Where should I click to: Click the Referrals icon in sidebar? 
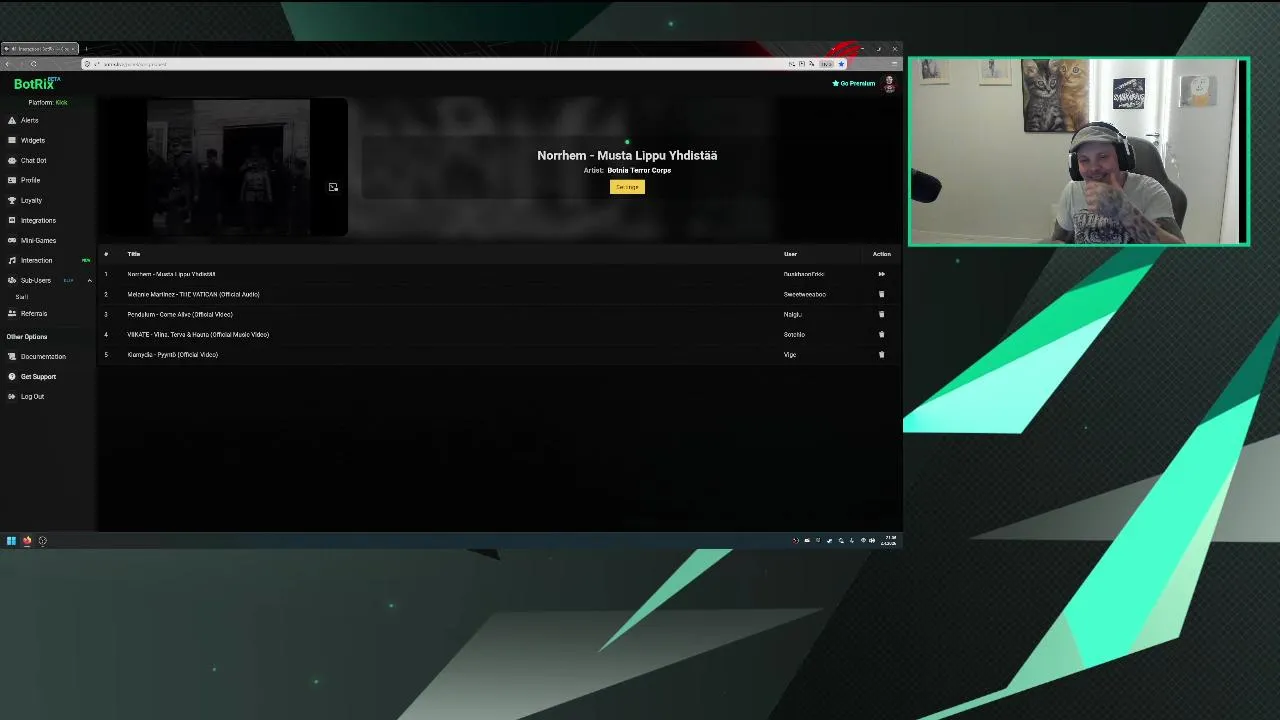[x=12, y=313]
